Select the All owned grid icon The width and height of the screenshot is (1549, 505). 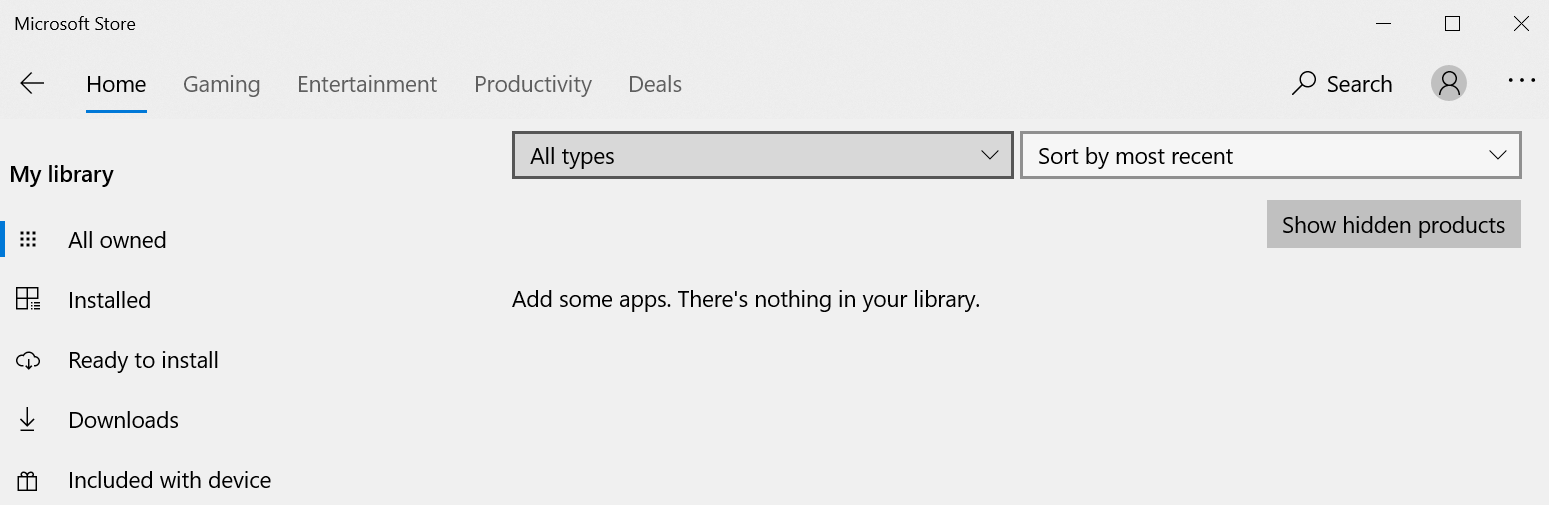[x=28, y=240]
